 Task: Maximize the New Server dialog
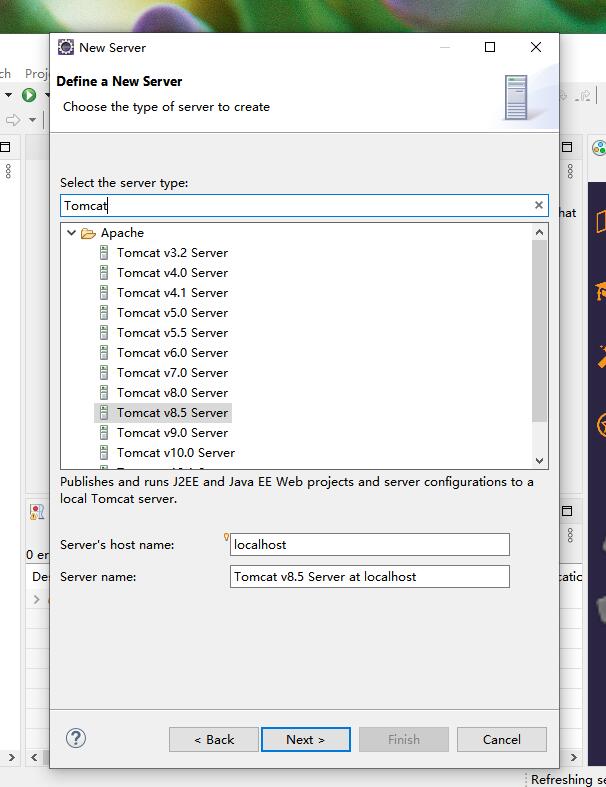click(490, 47)
